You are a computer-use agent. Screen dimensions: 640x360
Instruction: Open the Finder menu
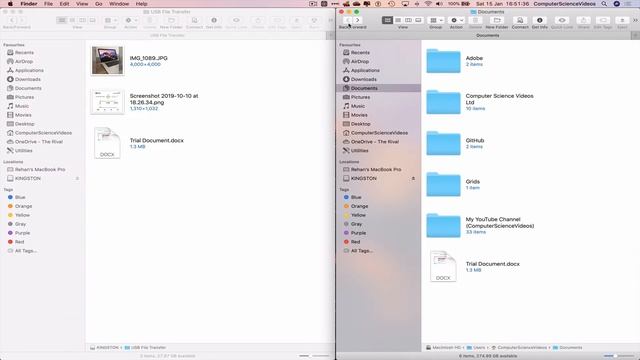click(x=29, y=4)
